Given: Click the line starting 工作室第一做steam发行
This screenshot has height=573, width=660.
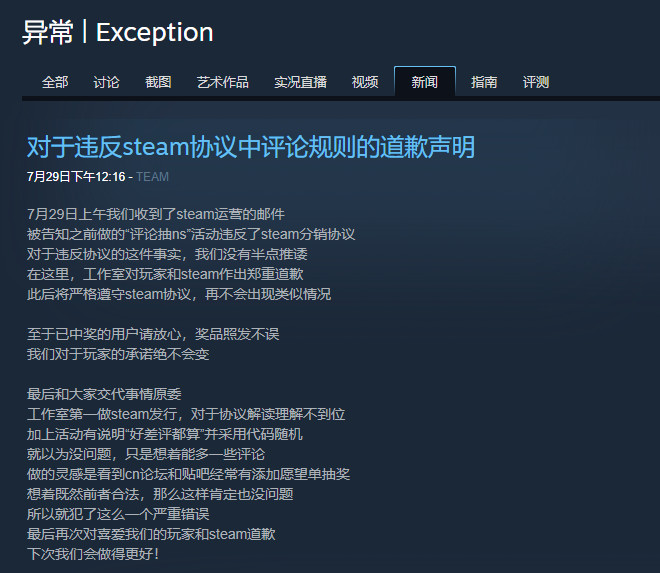Looking at the screenshot, I should click(x=186, y=414).
